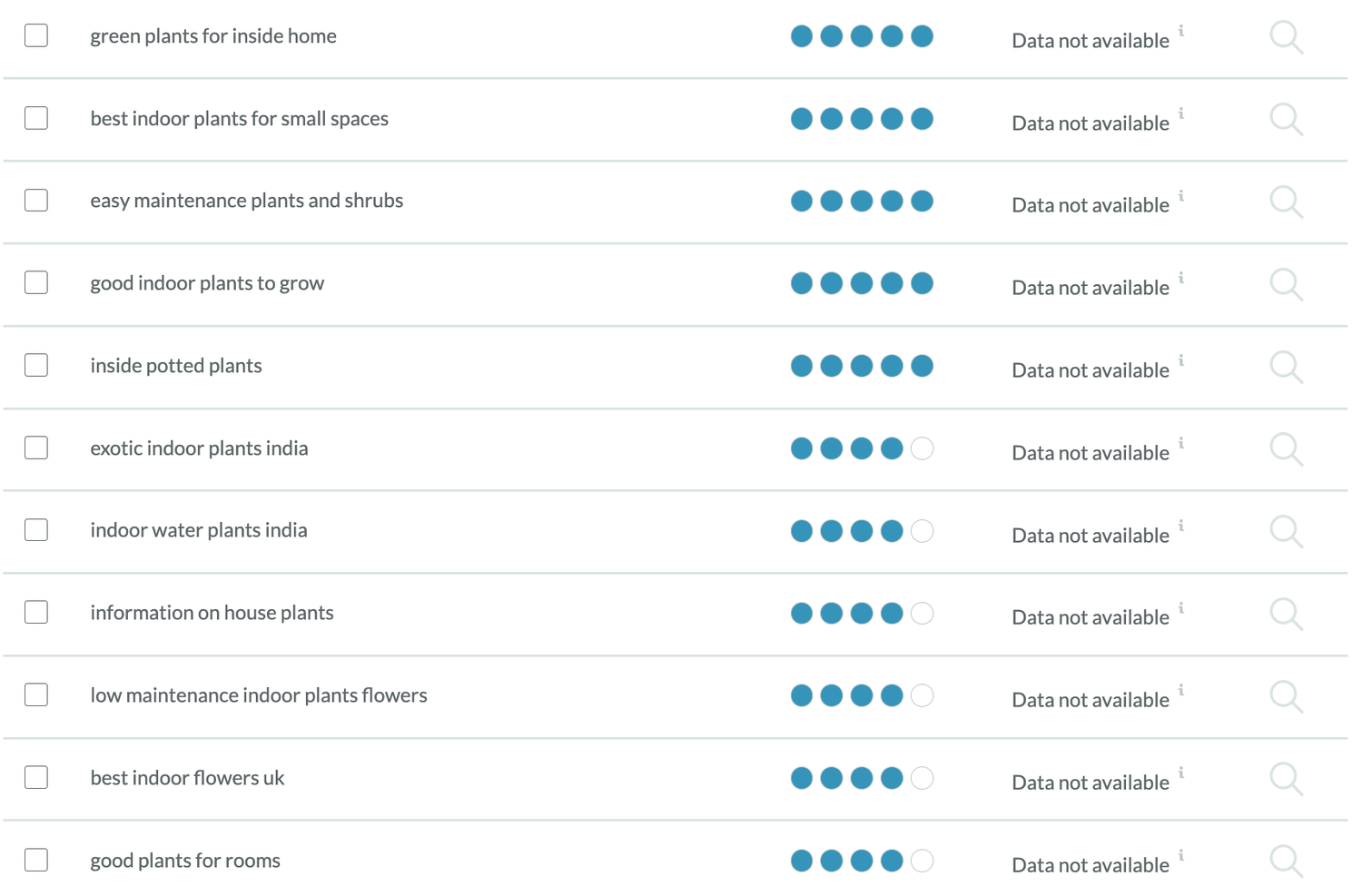Click relevance dots for good indoor plants to grow
Viewport: 1362px width, 896px height.
(x=862, y=283)
